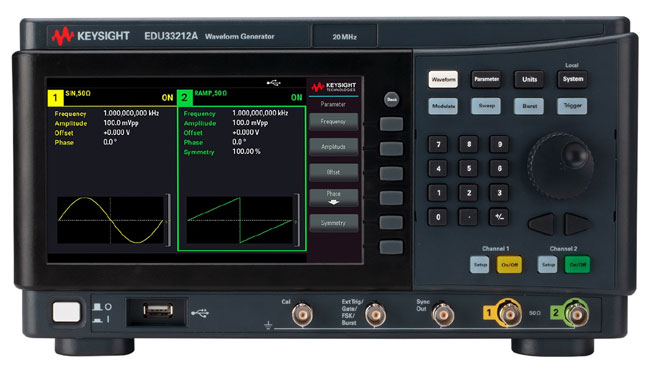The width and height of the screenshot is (650, 374).
Task: Click number key 7 on keypad
Action: point(438,144)
